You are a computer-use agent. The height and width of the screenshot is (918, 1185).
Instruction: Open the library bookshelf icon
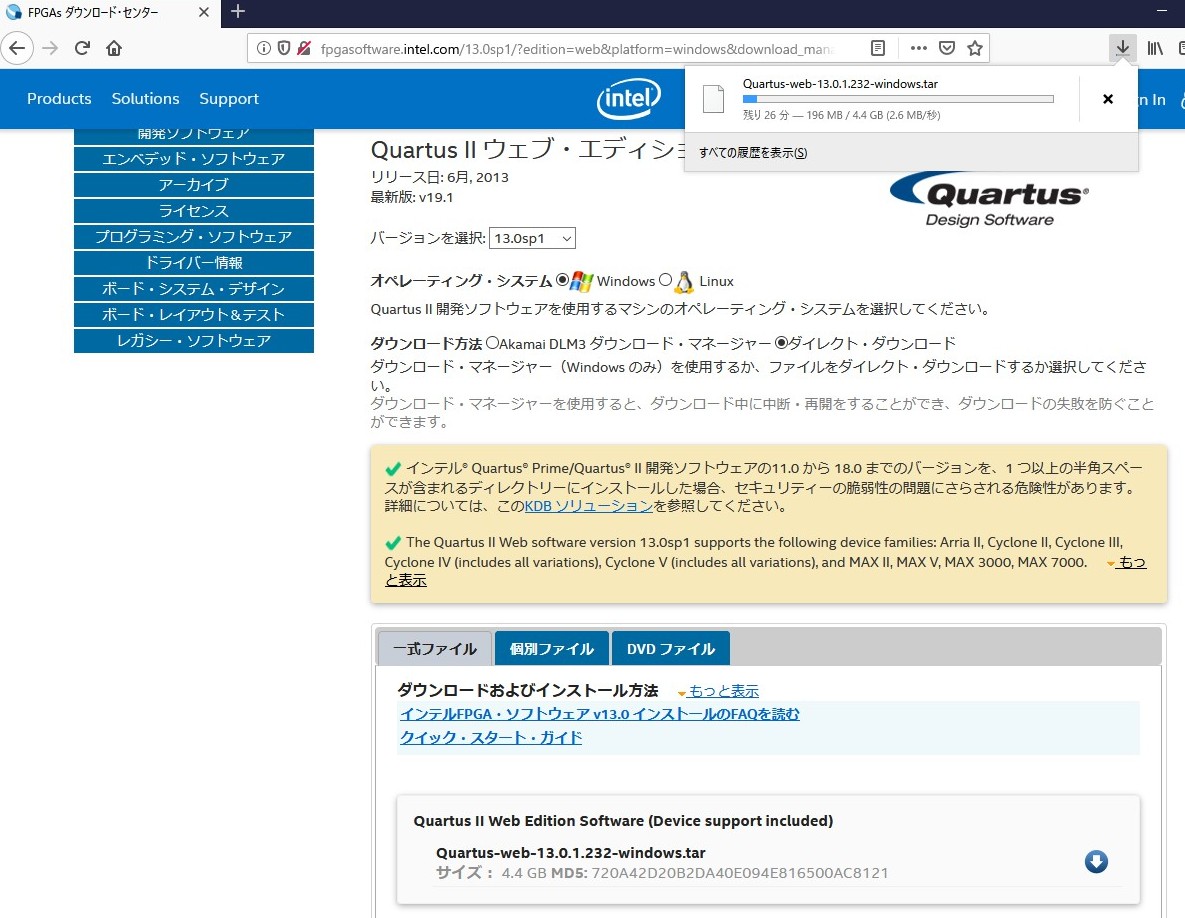[x=1155, y=48]
